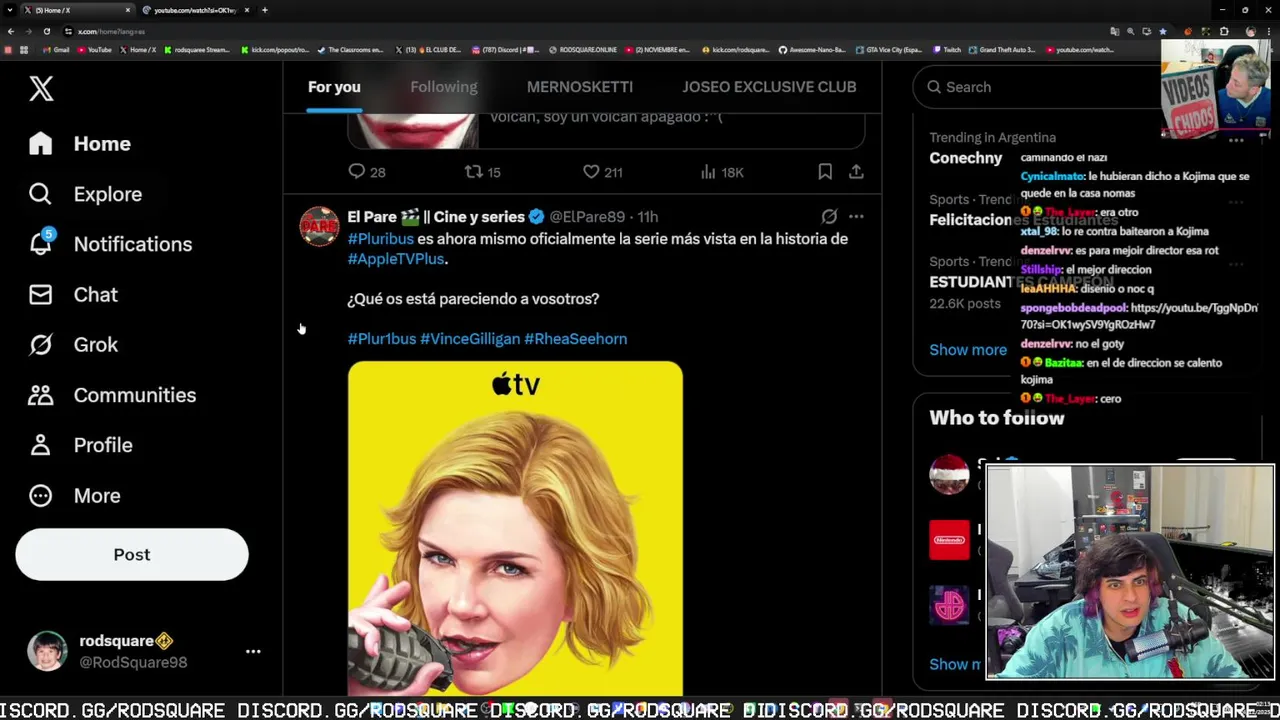The height and width of the screenshot is (720, 1280).
Task: Select the For you tab
Action: [x=334, y=87]
